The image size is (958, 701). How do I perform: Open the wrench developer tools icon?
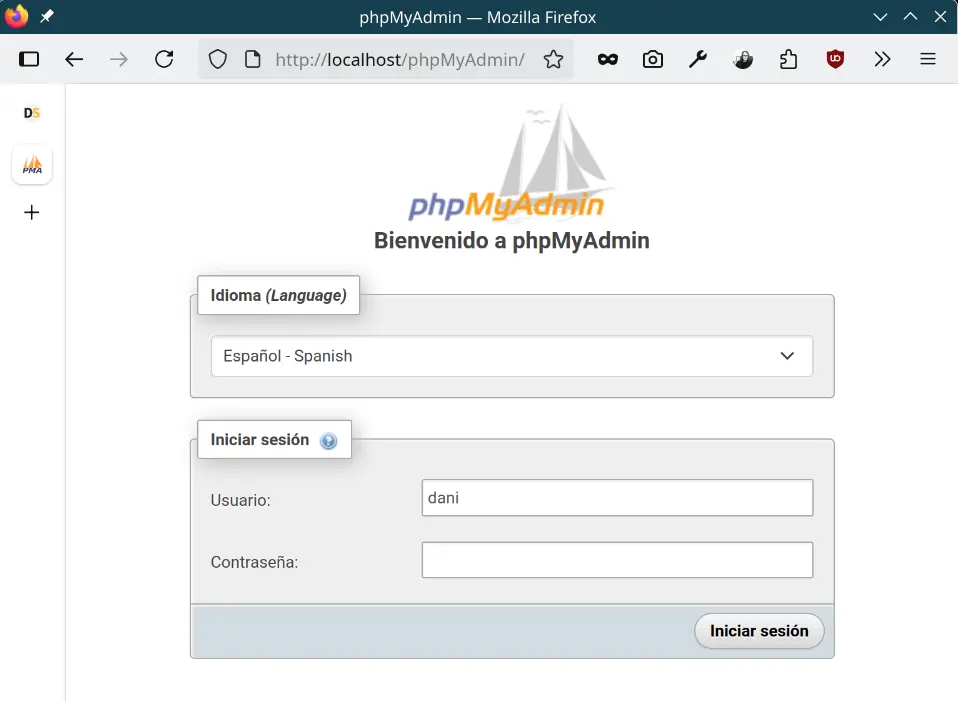pyautogui.click(x=698, y=59)
